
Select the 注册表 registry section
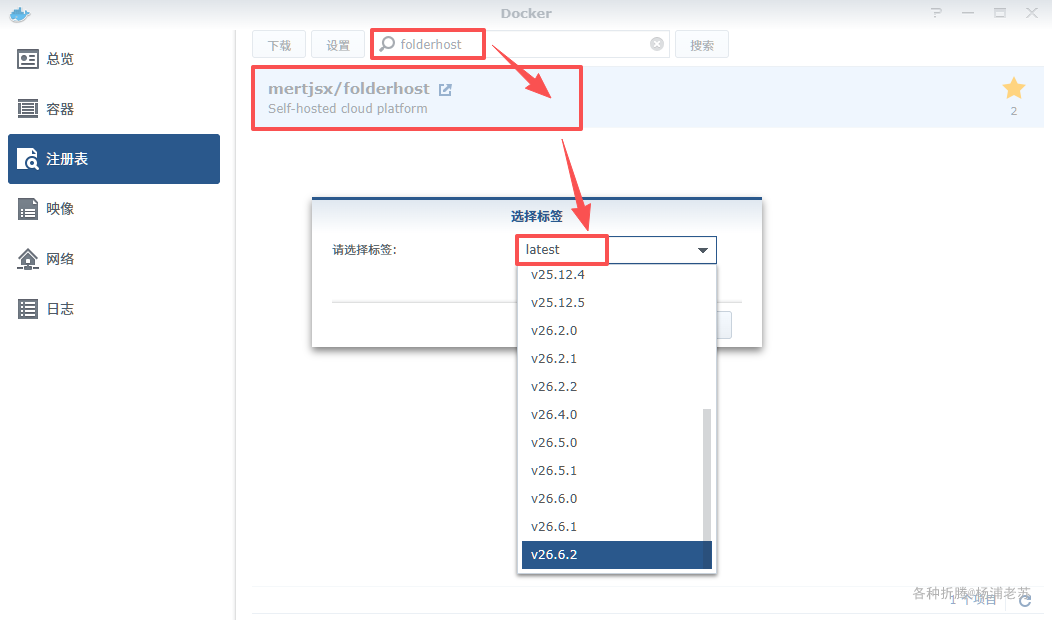[x=114, y=159]
